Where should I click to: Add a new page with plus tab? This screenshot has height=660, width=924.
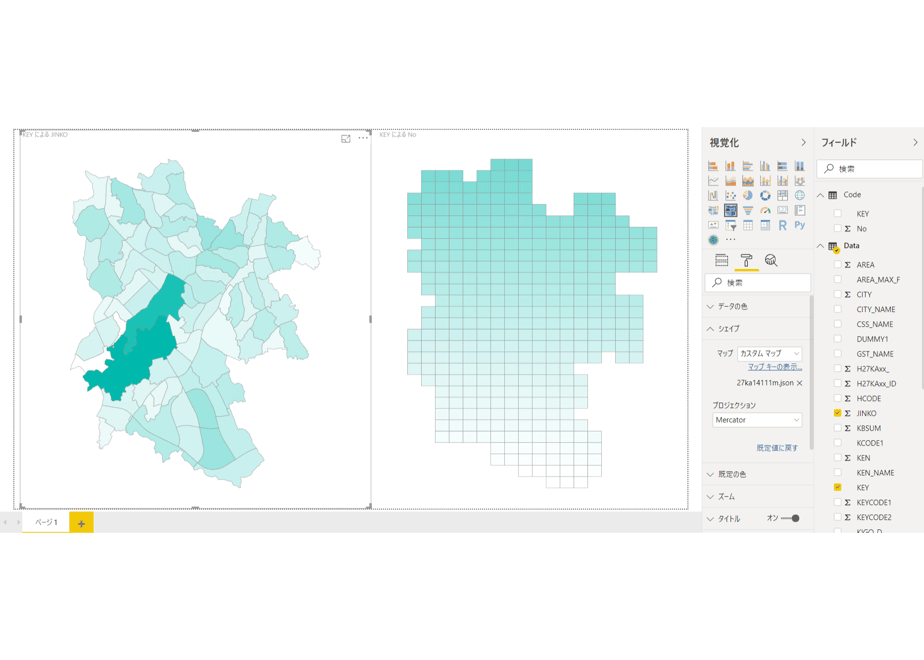81,523
